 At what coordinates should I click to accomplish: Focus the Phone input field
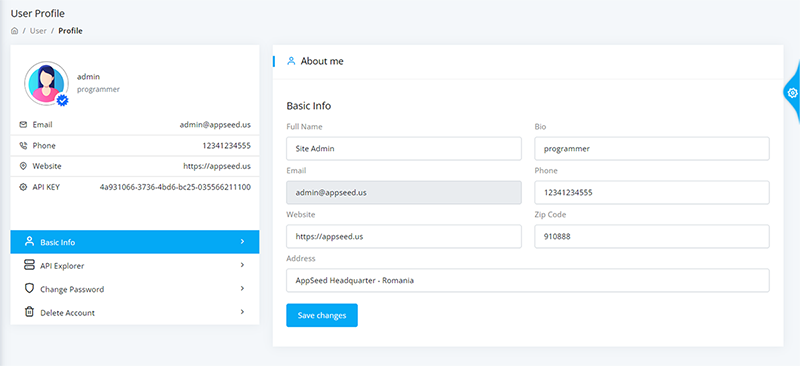pos(652,192)
